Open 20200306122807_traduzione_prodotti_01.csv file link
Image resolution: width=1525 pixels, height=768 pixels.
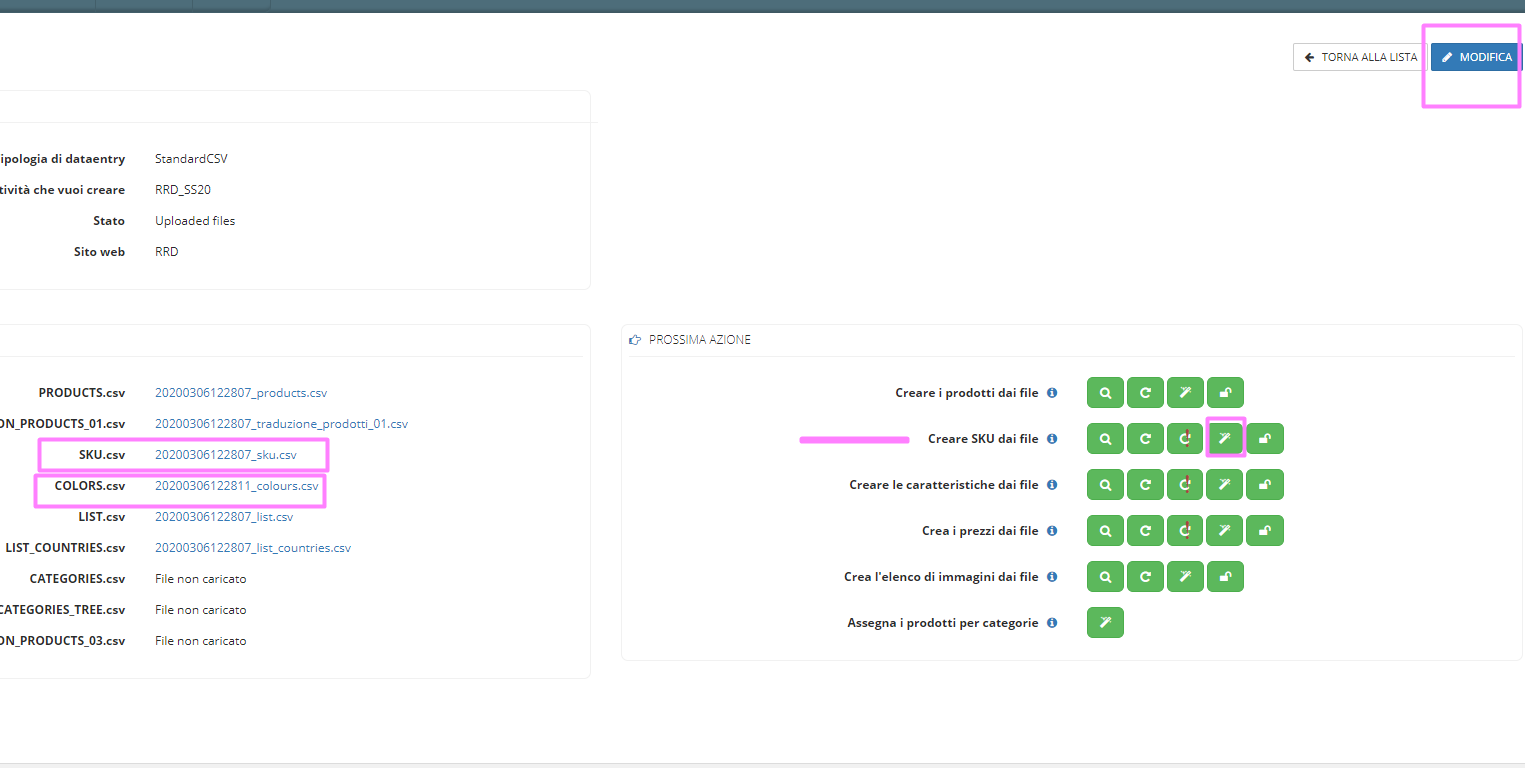coord(281,424)
